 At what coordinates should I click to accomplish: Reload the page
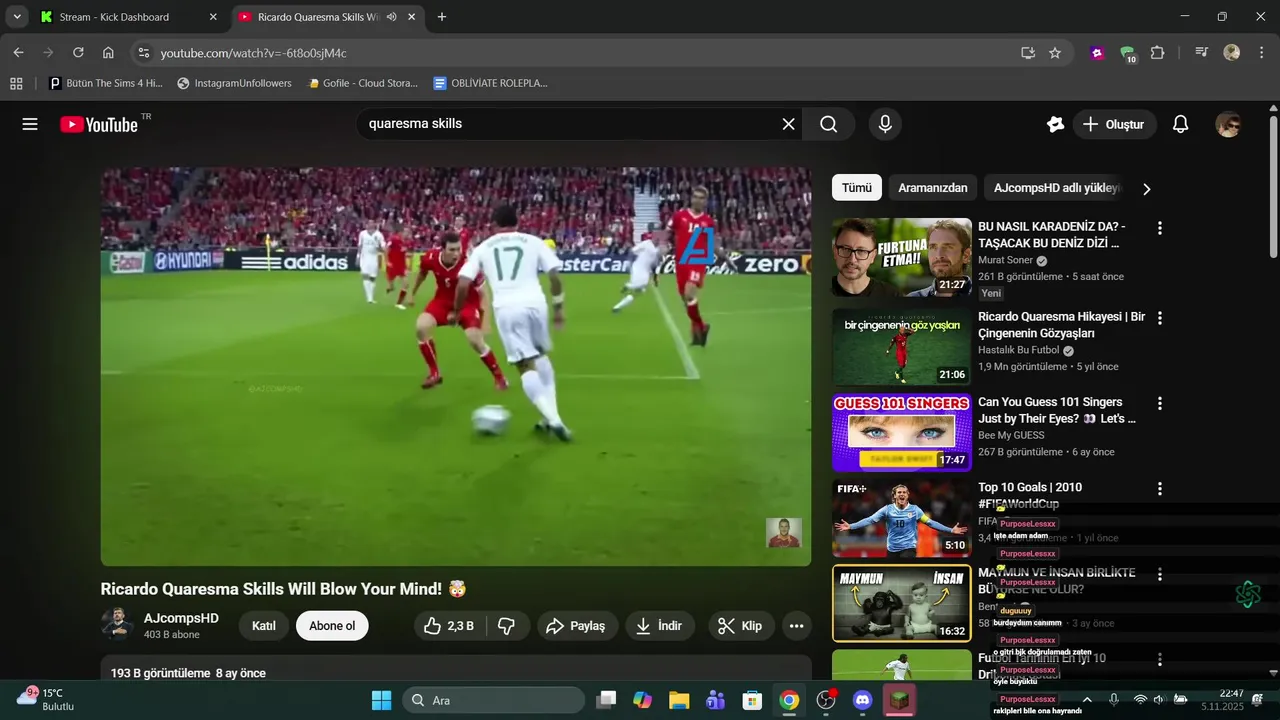[x=78, y=53]
